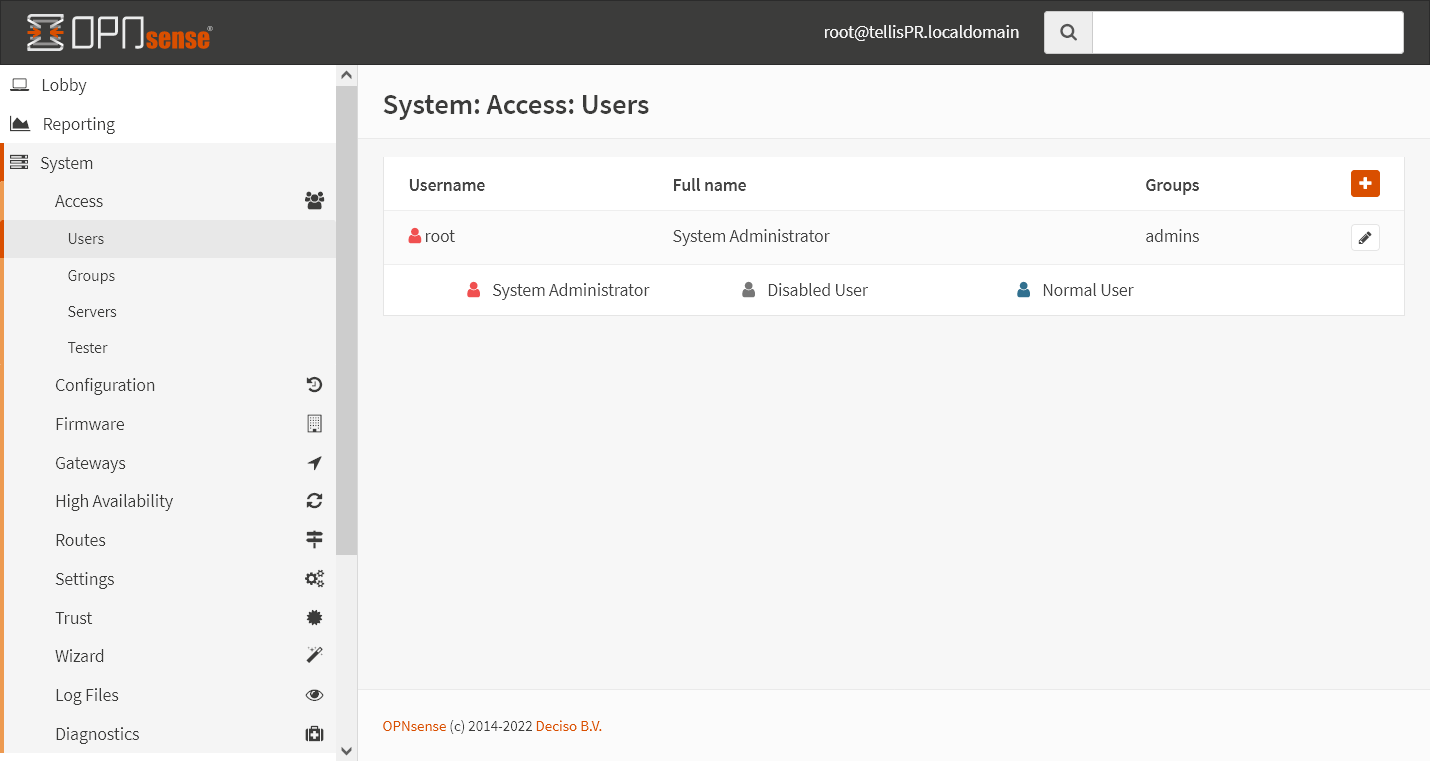Select the Firmware icon in sidebar
Viewport: 1430px width, 761px height.
[x=314, y=423]
